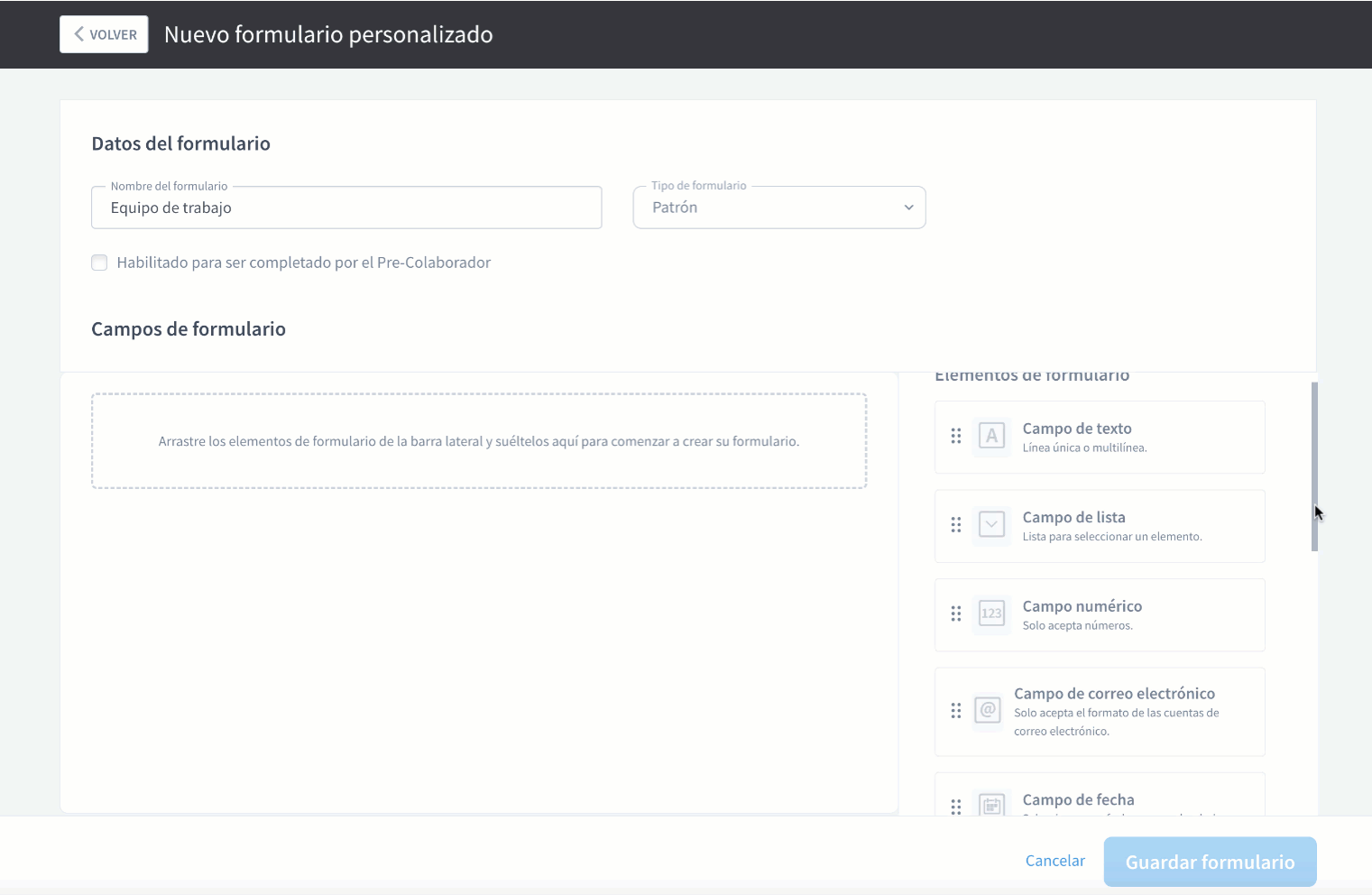Image resolution: width=1372 pixels, height=895 pixels.
Task: Click the email field '@' icon
Action: [988, 711]
